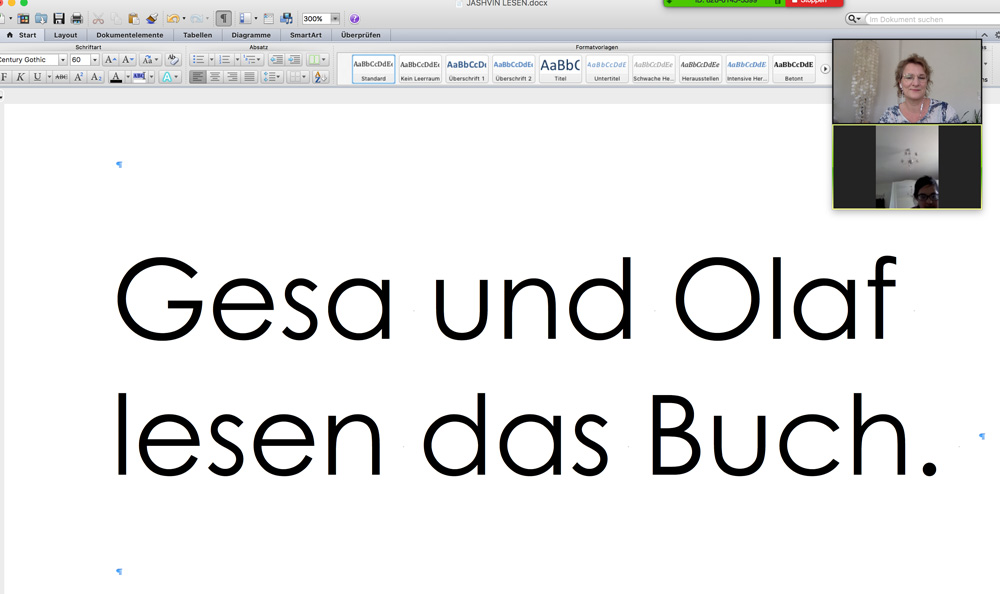
Task: Open the toolbox icon
Action: [269, 19]
